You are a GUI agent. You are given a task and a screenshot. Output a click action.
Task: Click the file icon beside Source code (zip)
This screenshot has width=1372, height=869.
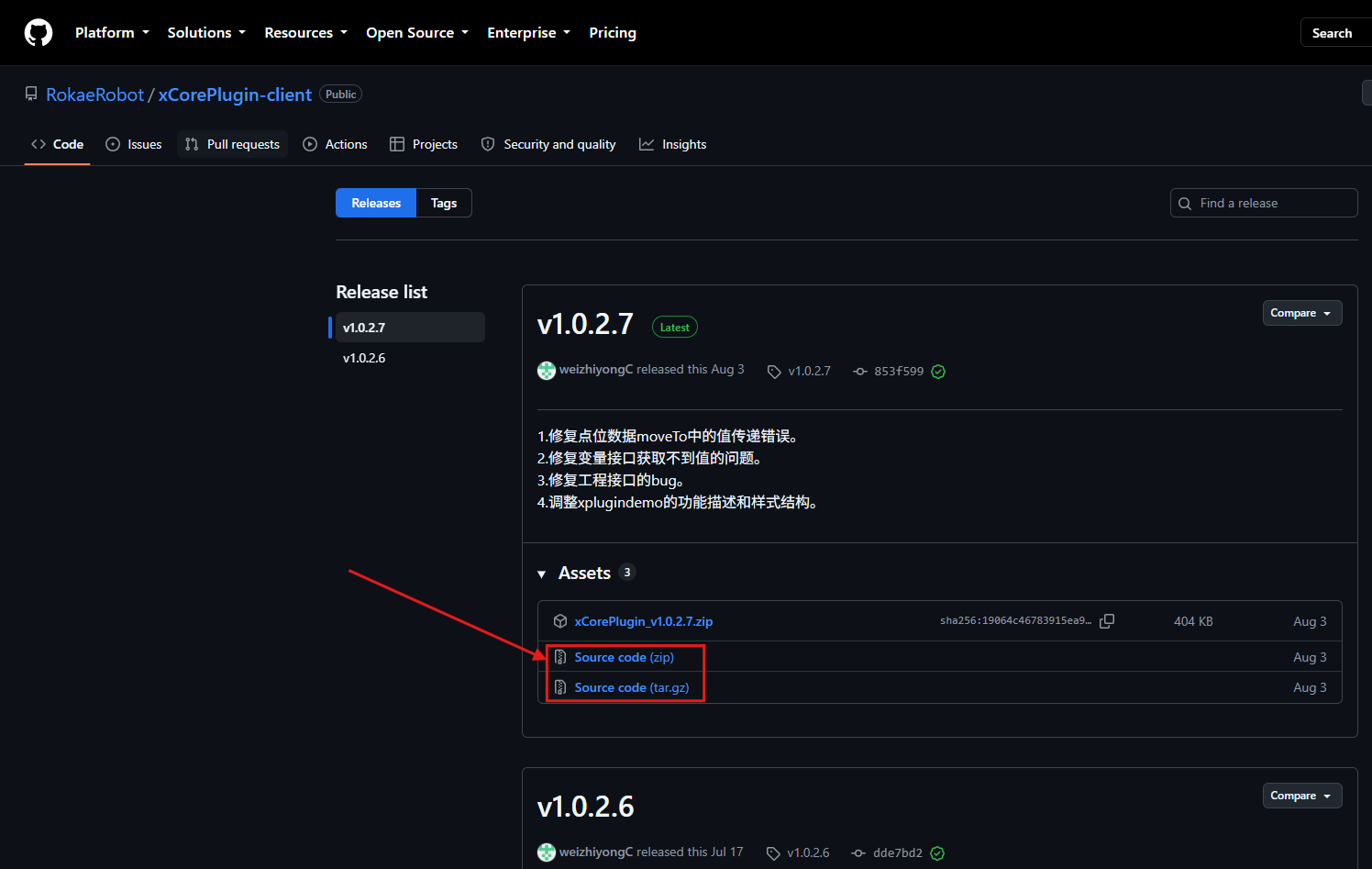click(x=560, y=657)
